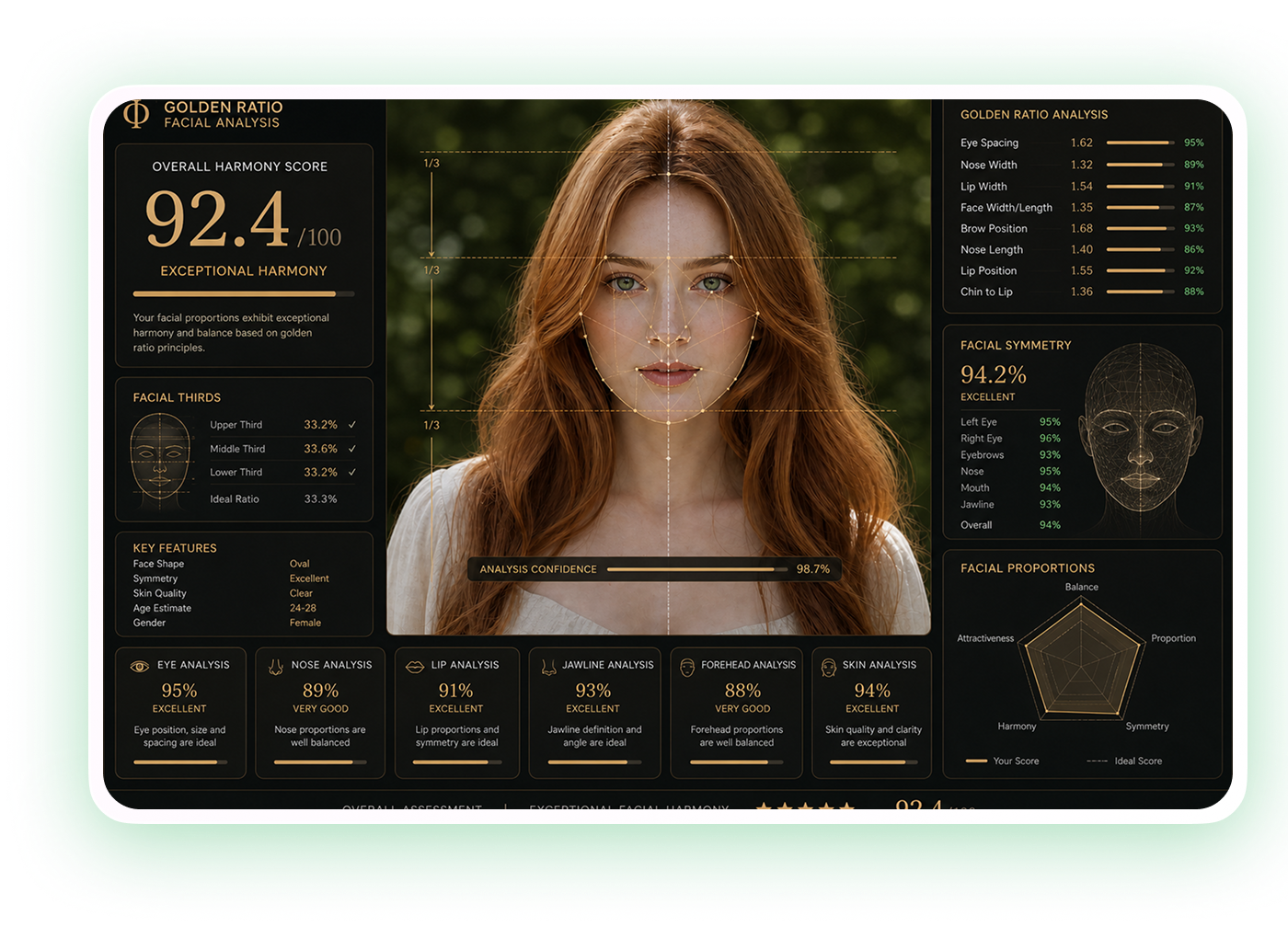
Task: Click the Nose Analysis 89% score
Action: tap(320, 691)
